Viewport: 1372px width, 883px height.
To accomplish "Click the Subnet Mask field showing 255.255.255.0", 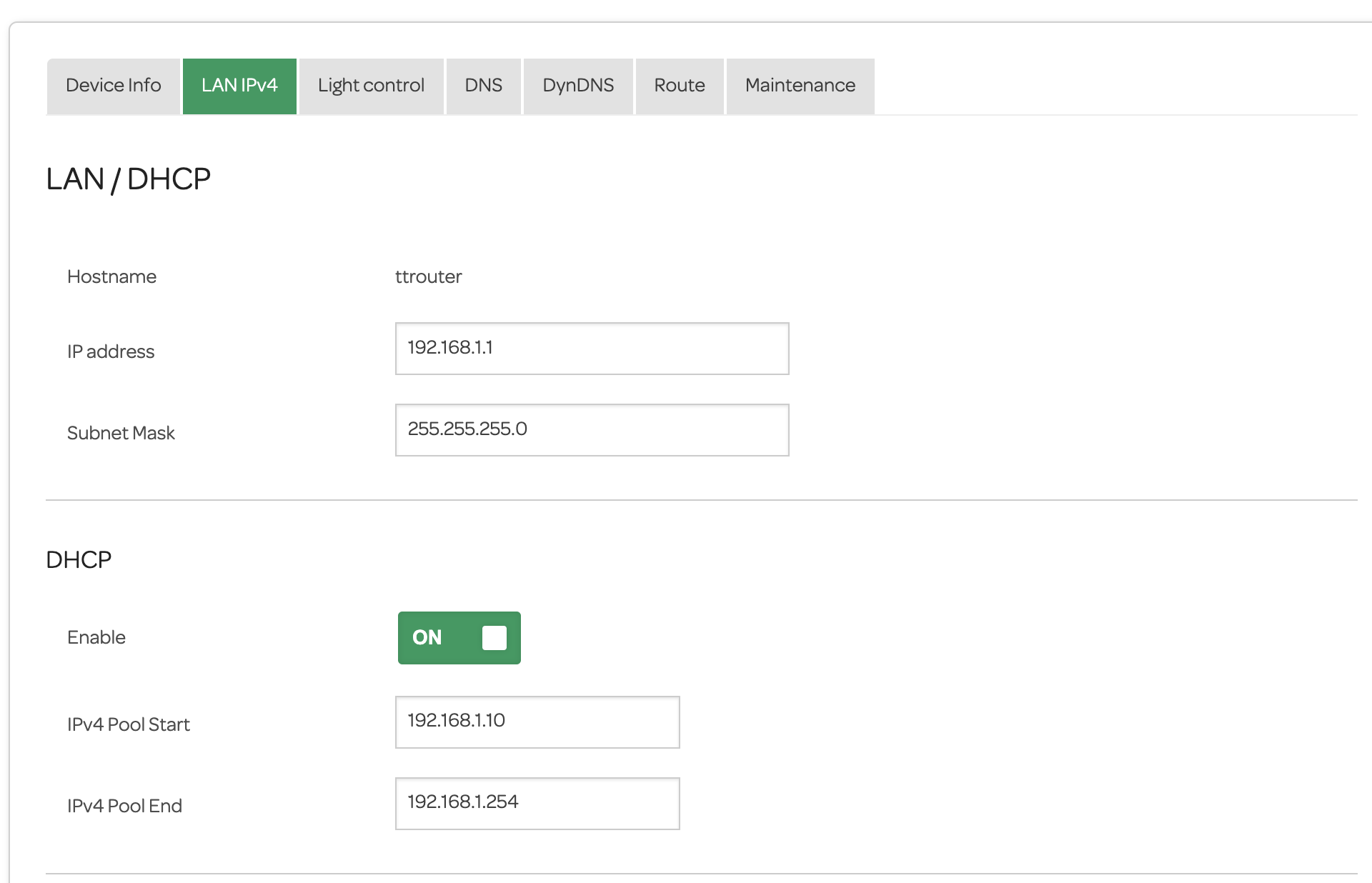I will tap(591, 430).
